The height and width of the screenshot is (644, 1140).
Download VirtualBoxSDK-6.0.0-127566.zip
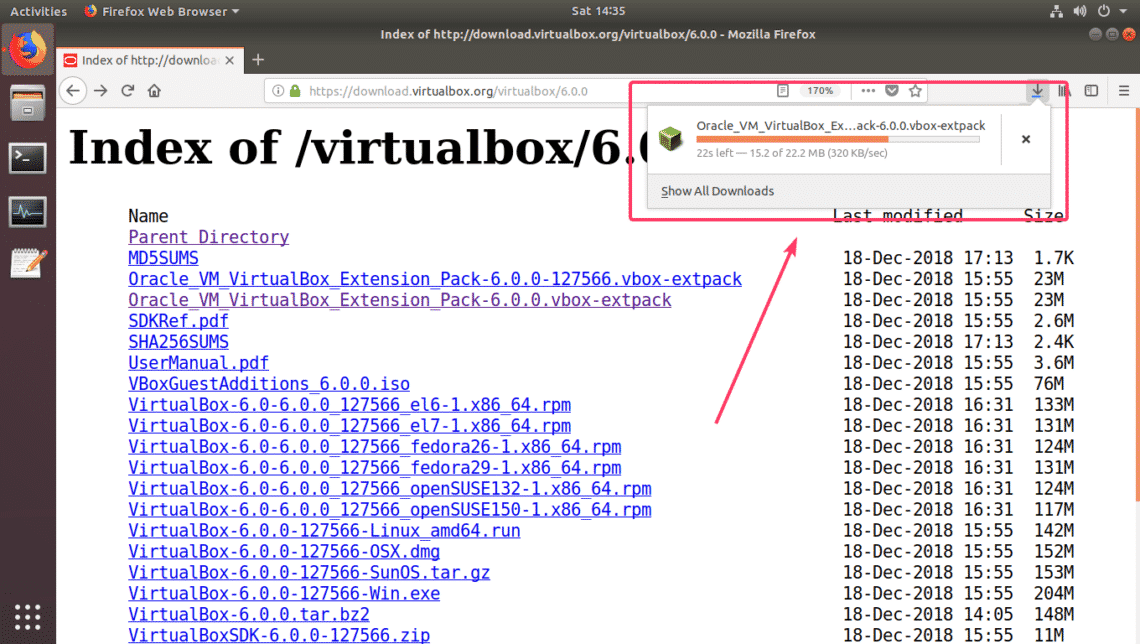(279, 635)
